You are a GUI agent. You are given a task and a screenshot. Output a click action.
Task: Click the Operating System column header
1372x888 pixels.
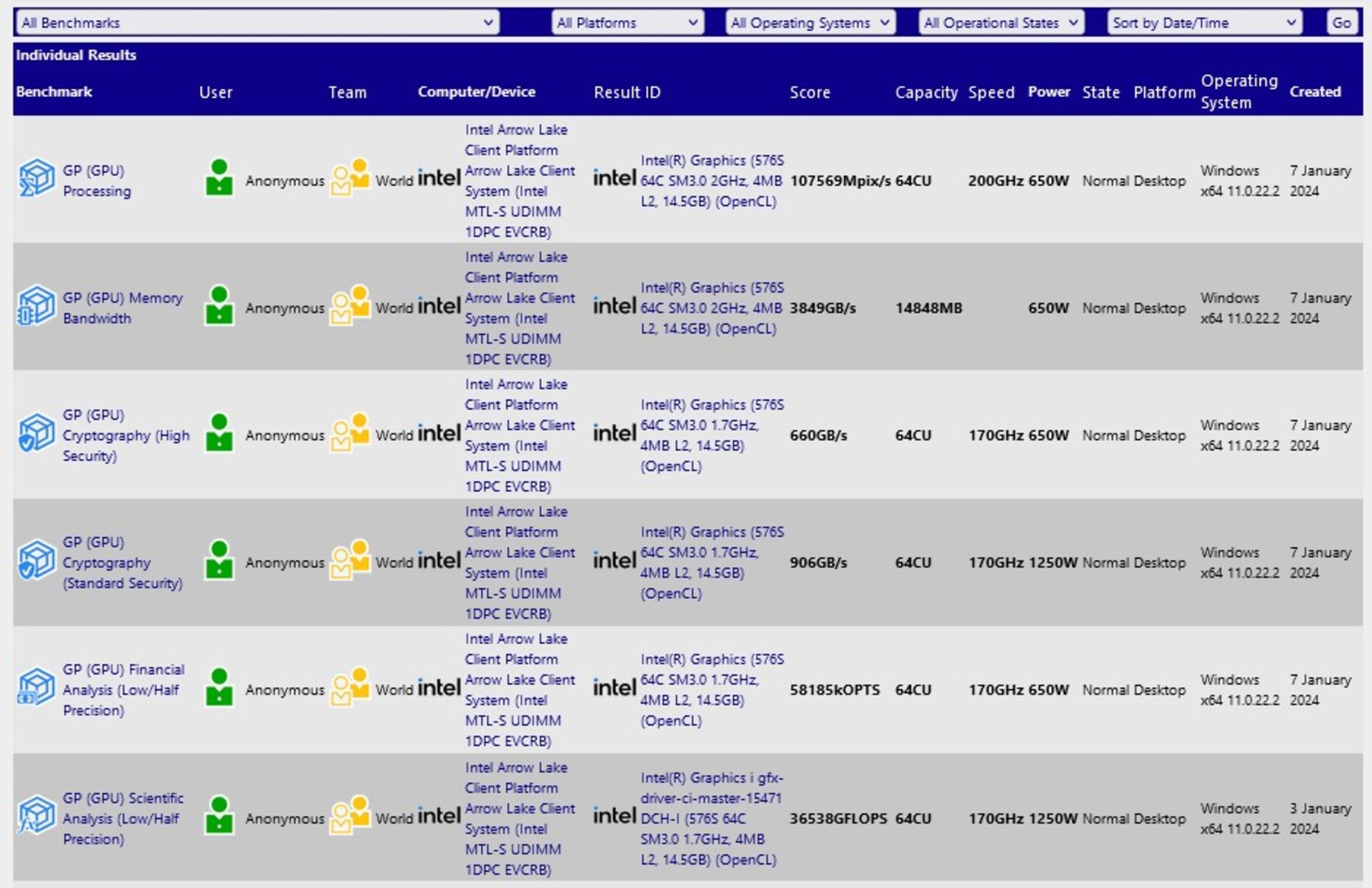tap(1239, 92)
